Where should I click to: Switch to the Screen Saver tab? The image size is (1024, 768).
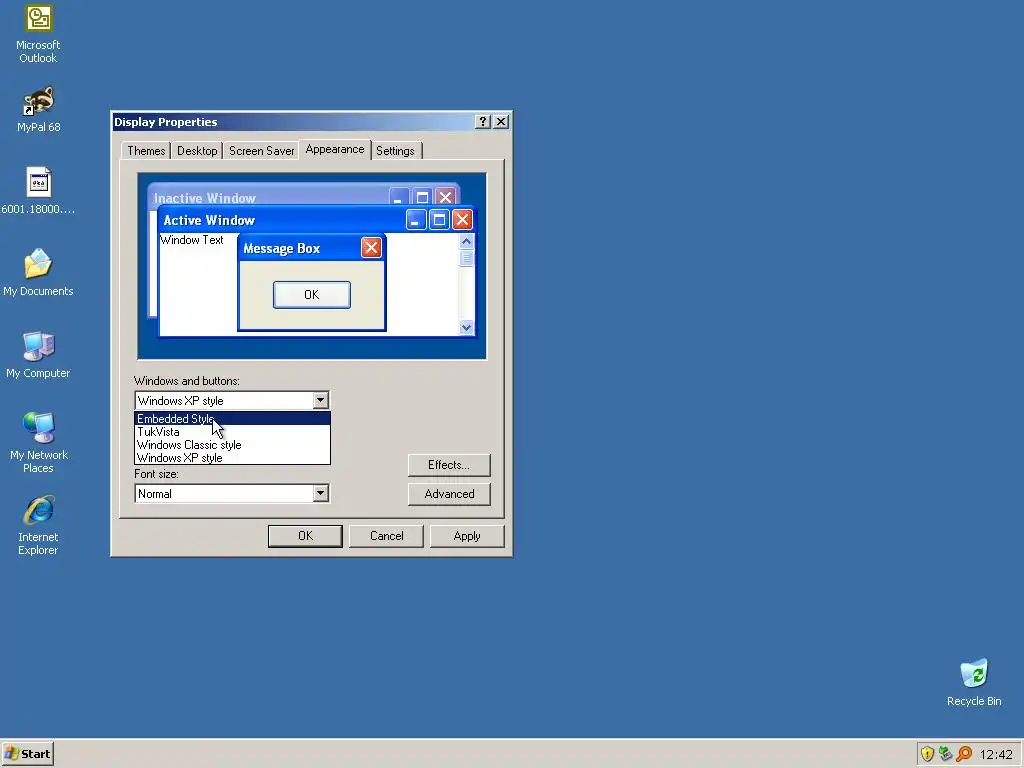tap(261, 151)
